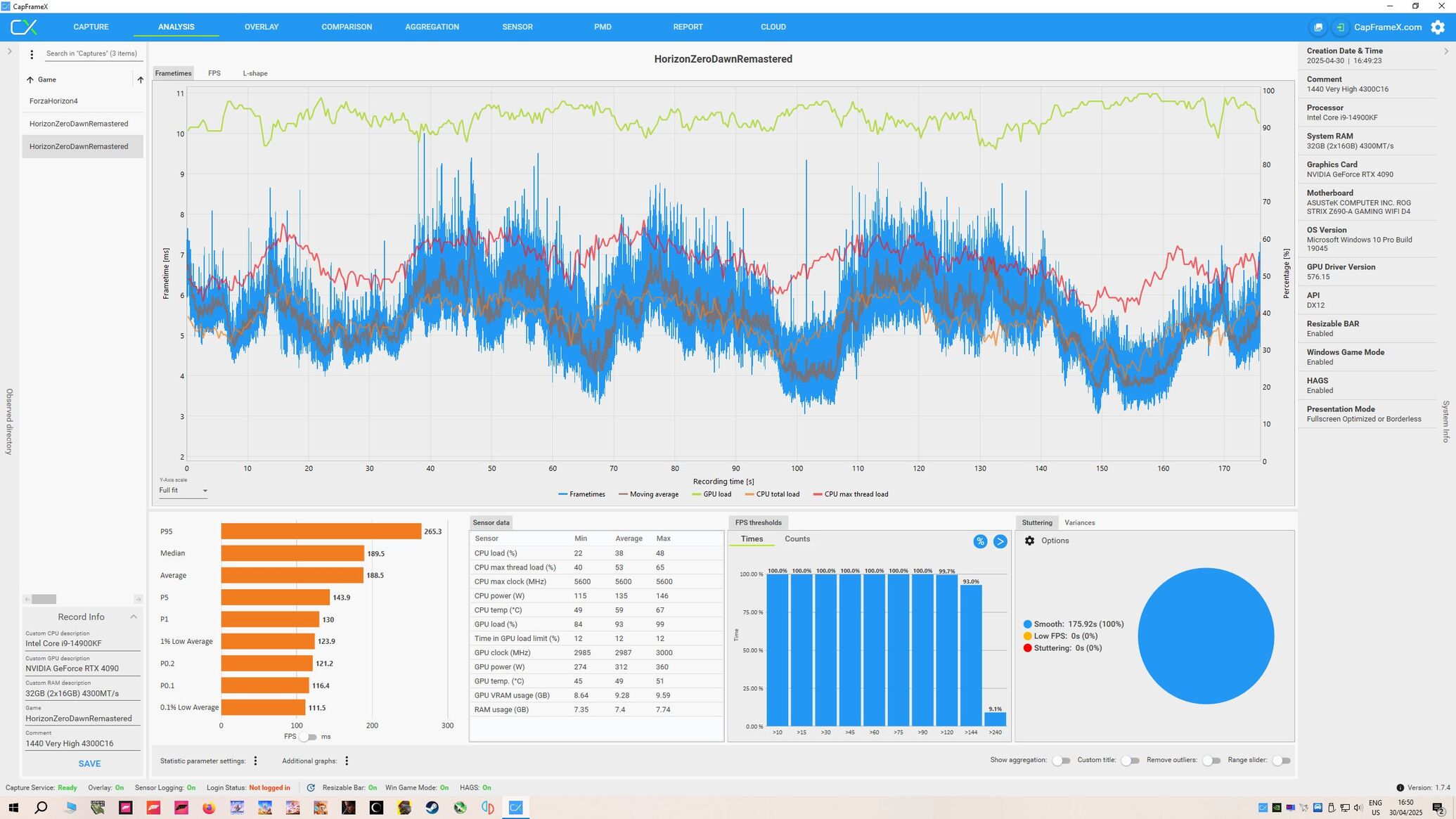Viewport: 1456px width, 819px height.
Task: Toggle Frametimes series in chart legend
Action: (581, 495)
